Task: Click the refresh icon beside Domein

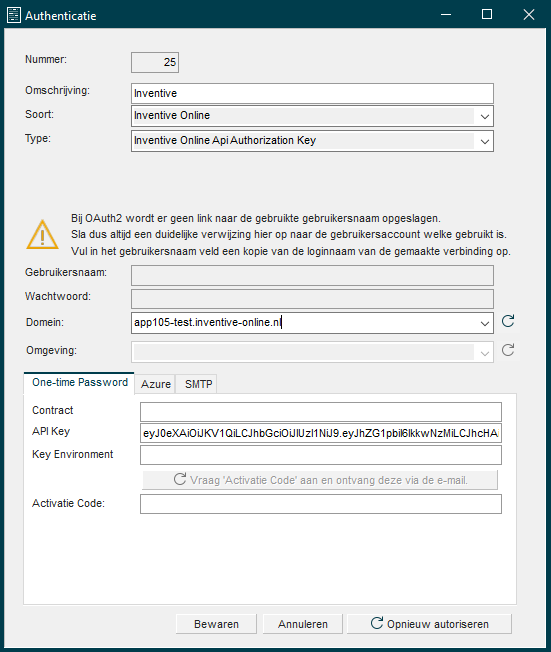Action: [x=508, y=321]
